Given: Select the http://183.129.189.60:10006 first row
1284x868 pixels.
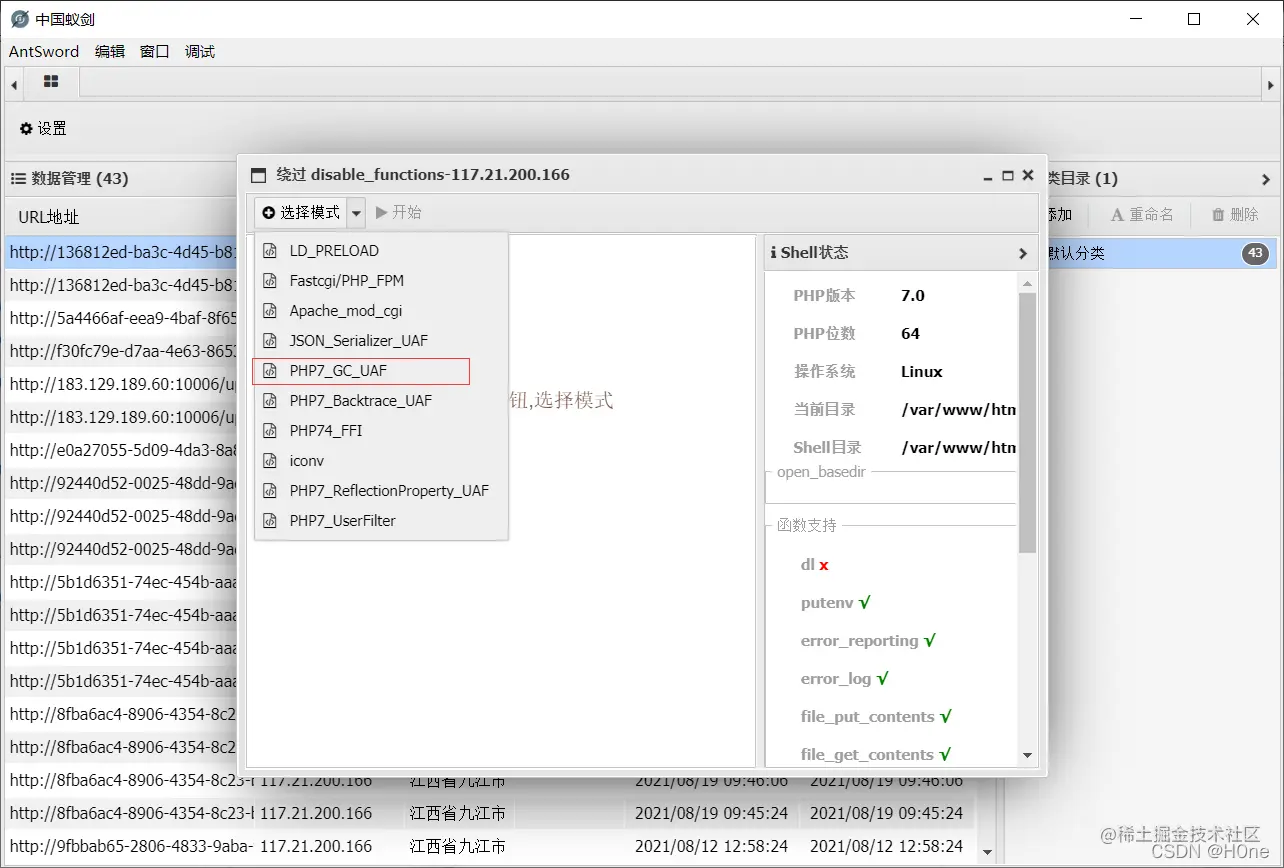Looking at the screenshot, I should click(x=123, y=384).
